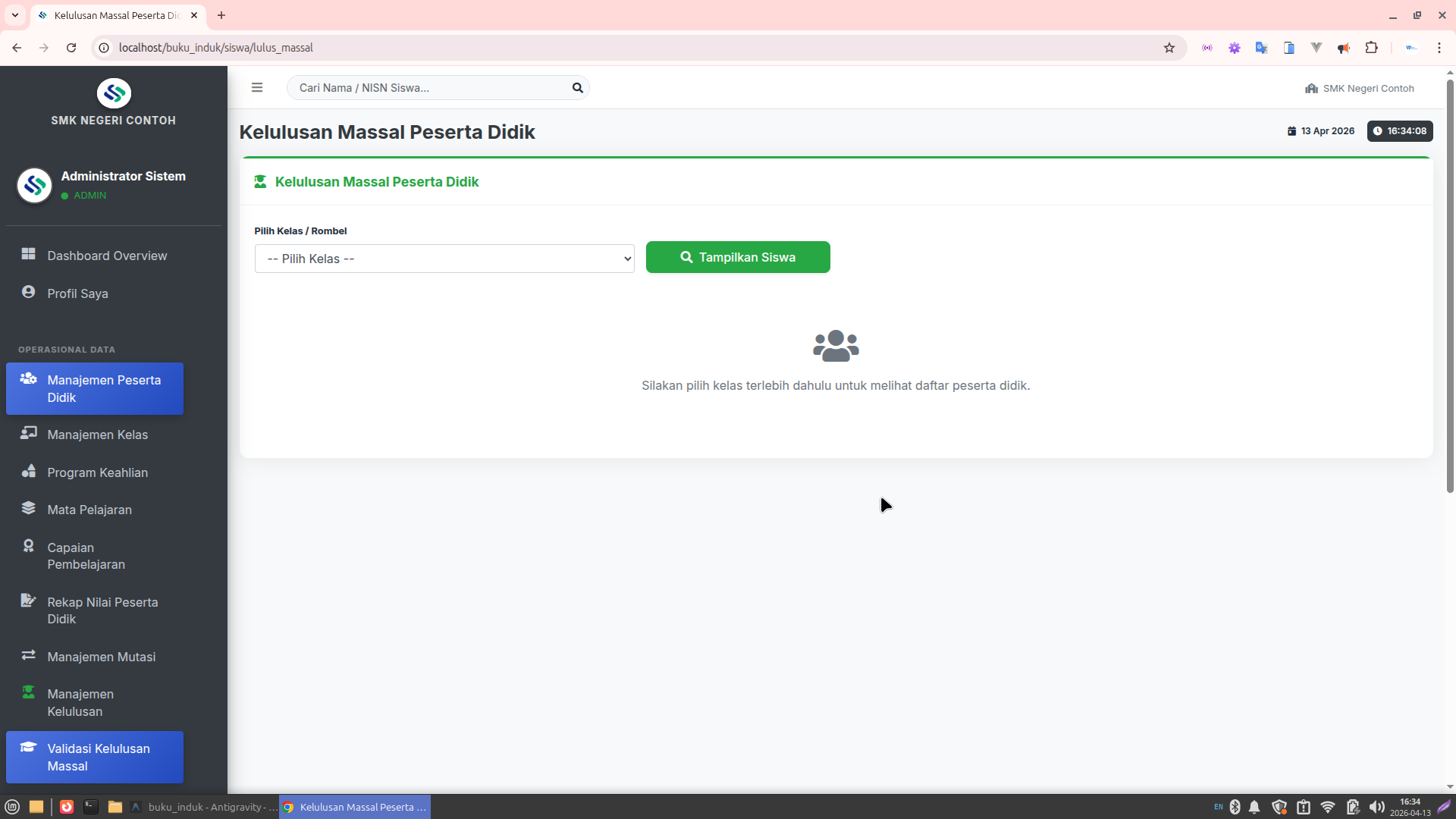
Task: Click the search magnifier icon
Action: 577,88
